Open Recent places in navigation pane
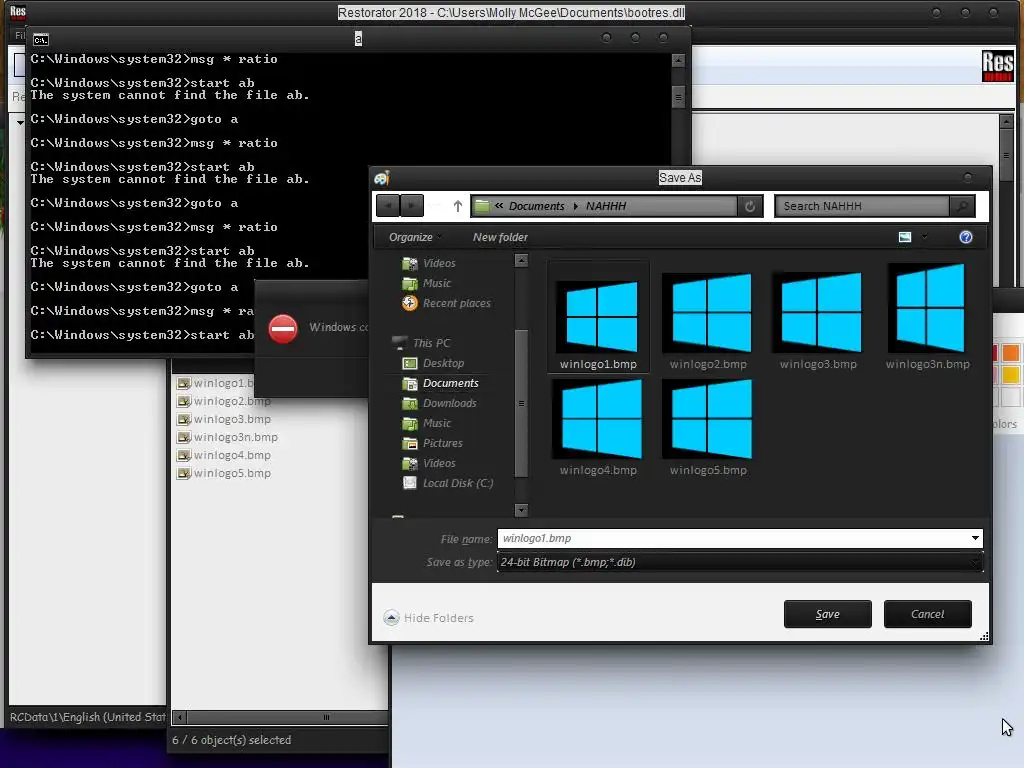 pos(446,303)
